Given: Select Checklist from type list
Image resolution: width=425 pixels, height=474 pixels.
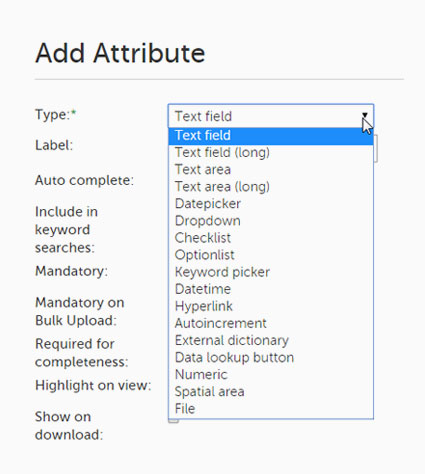Looking at the screenshot, I should [271, 238].
